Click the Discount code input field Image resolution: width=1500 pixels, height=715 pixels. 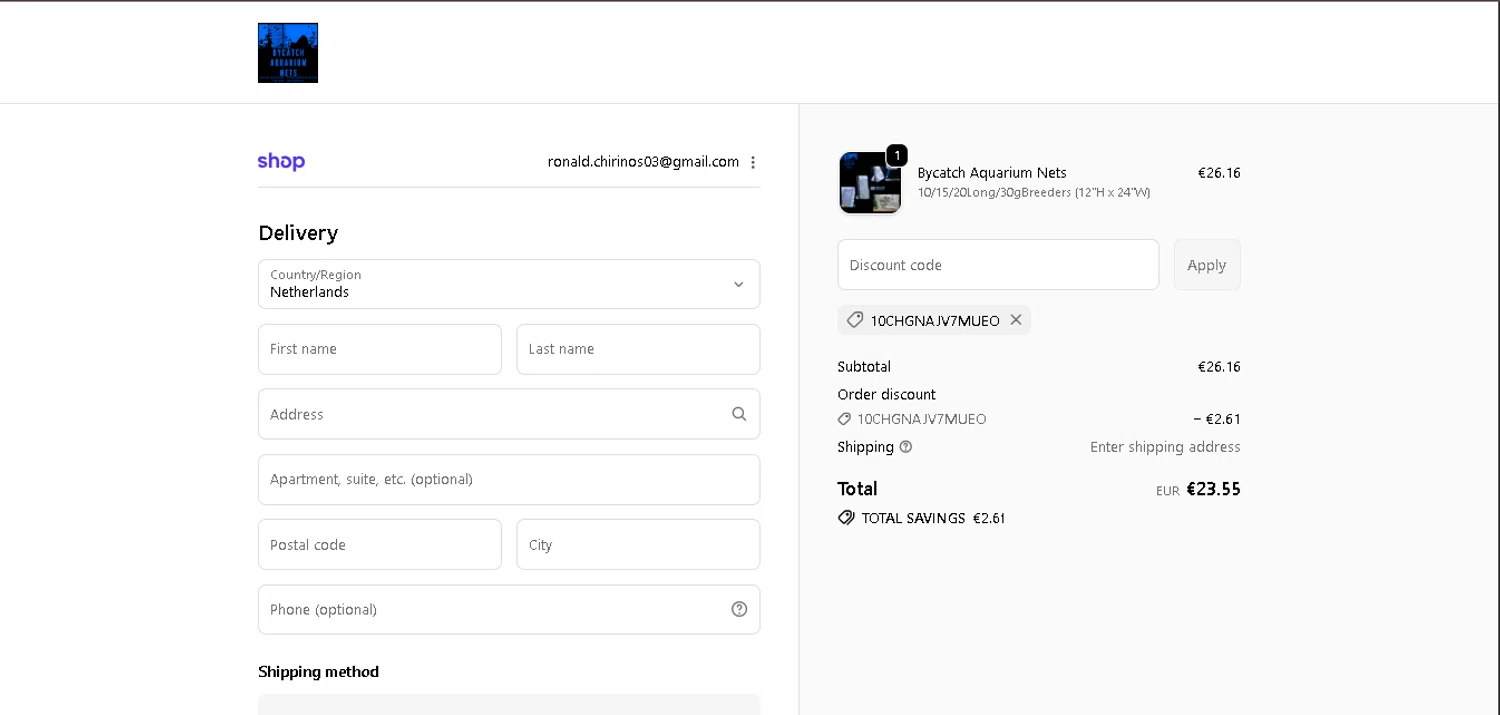pos(998,265)
